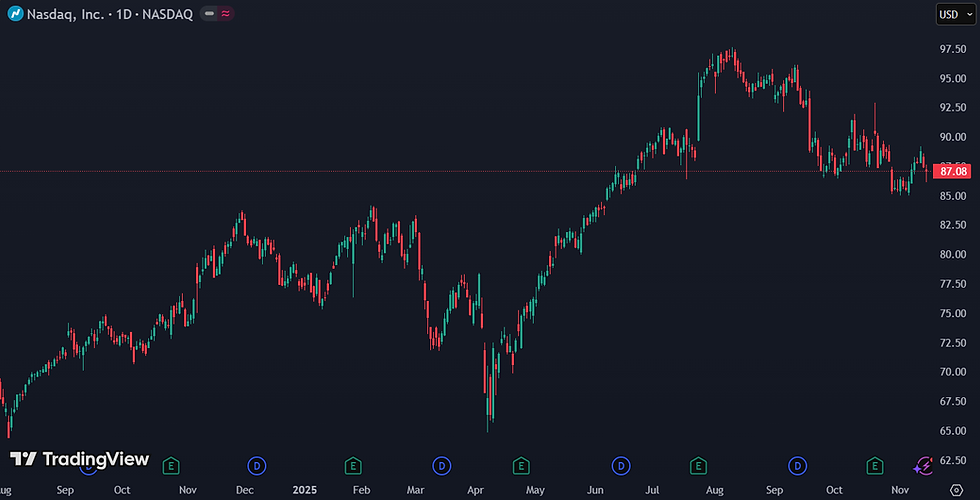Viewport: 980px width, 500px height.
Task: Click the 65.00 price axis label
Action: point(953,431)
